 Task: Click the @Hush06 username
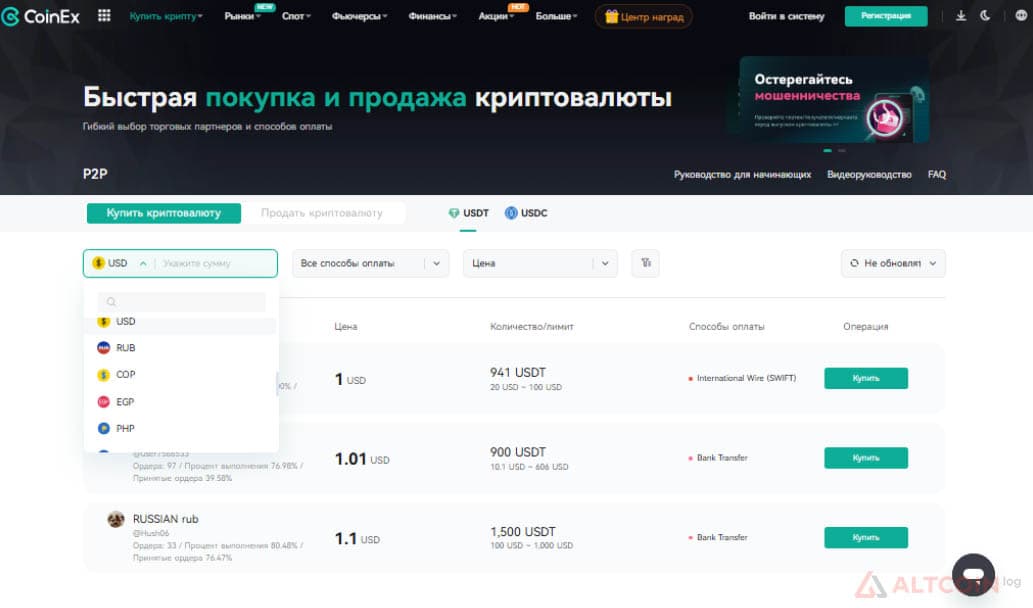coord(151,533)
